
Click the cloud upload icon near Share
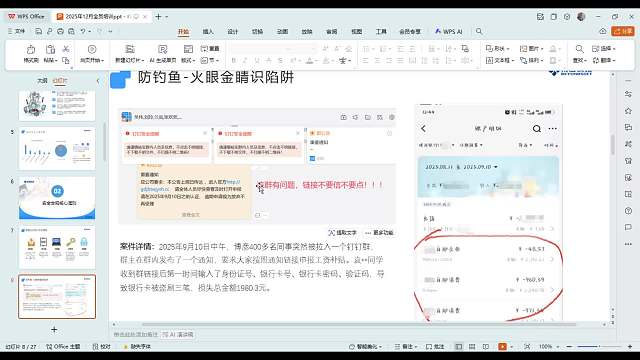(602, 31)
